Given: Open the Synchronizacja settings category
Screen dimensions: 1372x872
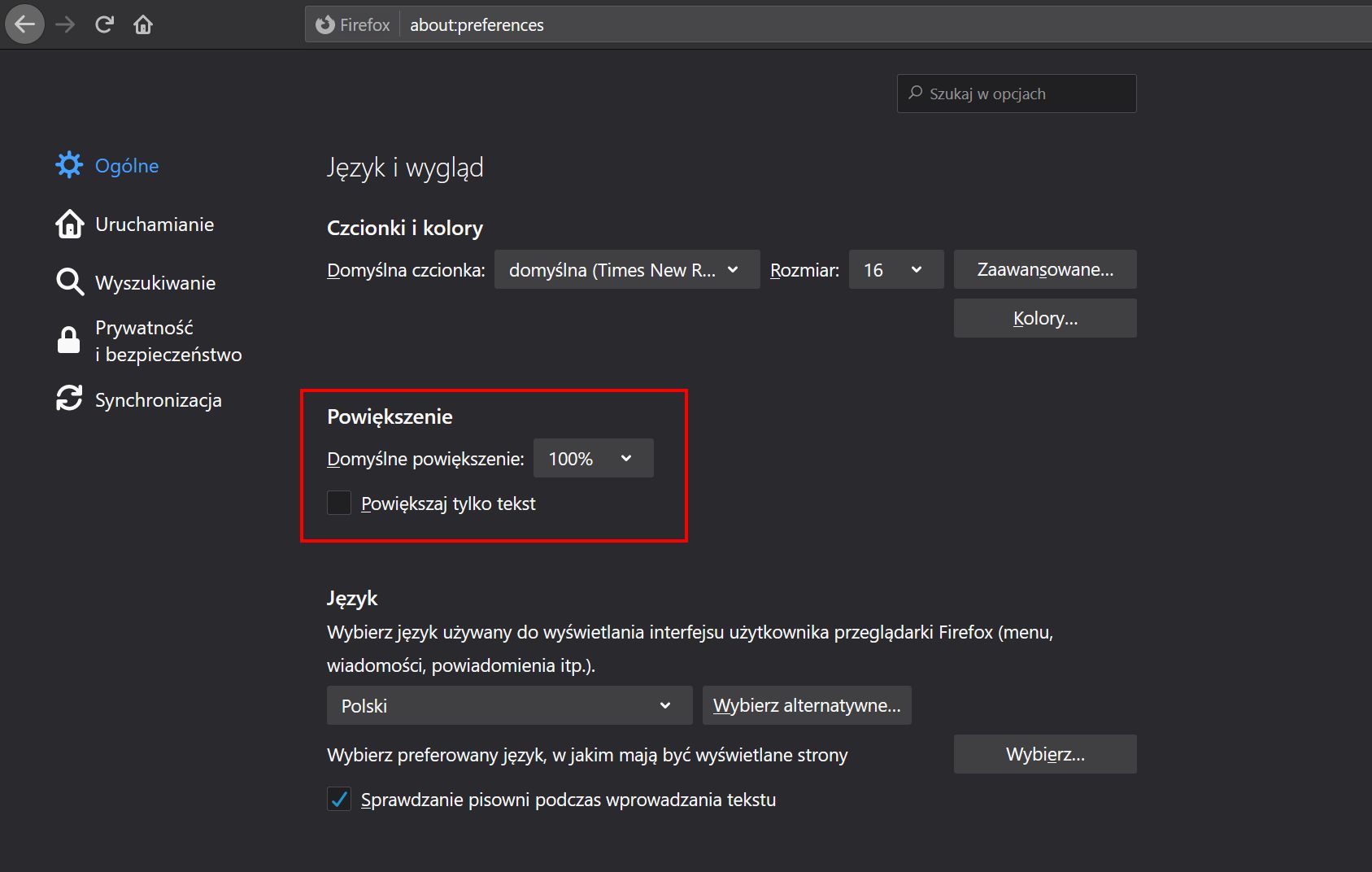Looking at the screenshot, I should pos(159,400).
